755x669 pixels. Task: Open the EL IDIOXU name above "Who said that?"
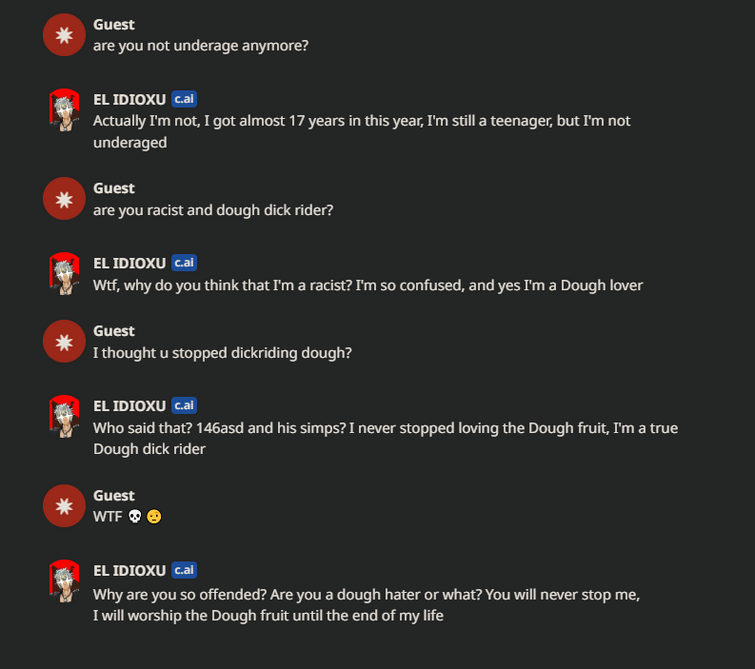pos(129,406)
